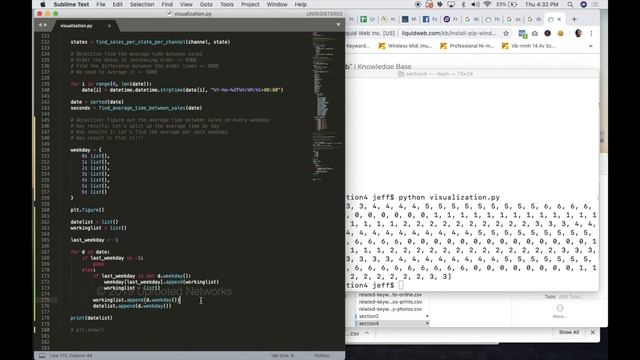The image size is (640, 360).
Task: Click the liquidweb.com address bar
Action: [449, 33]
